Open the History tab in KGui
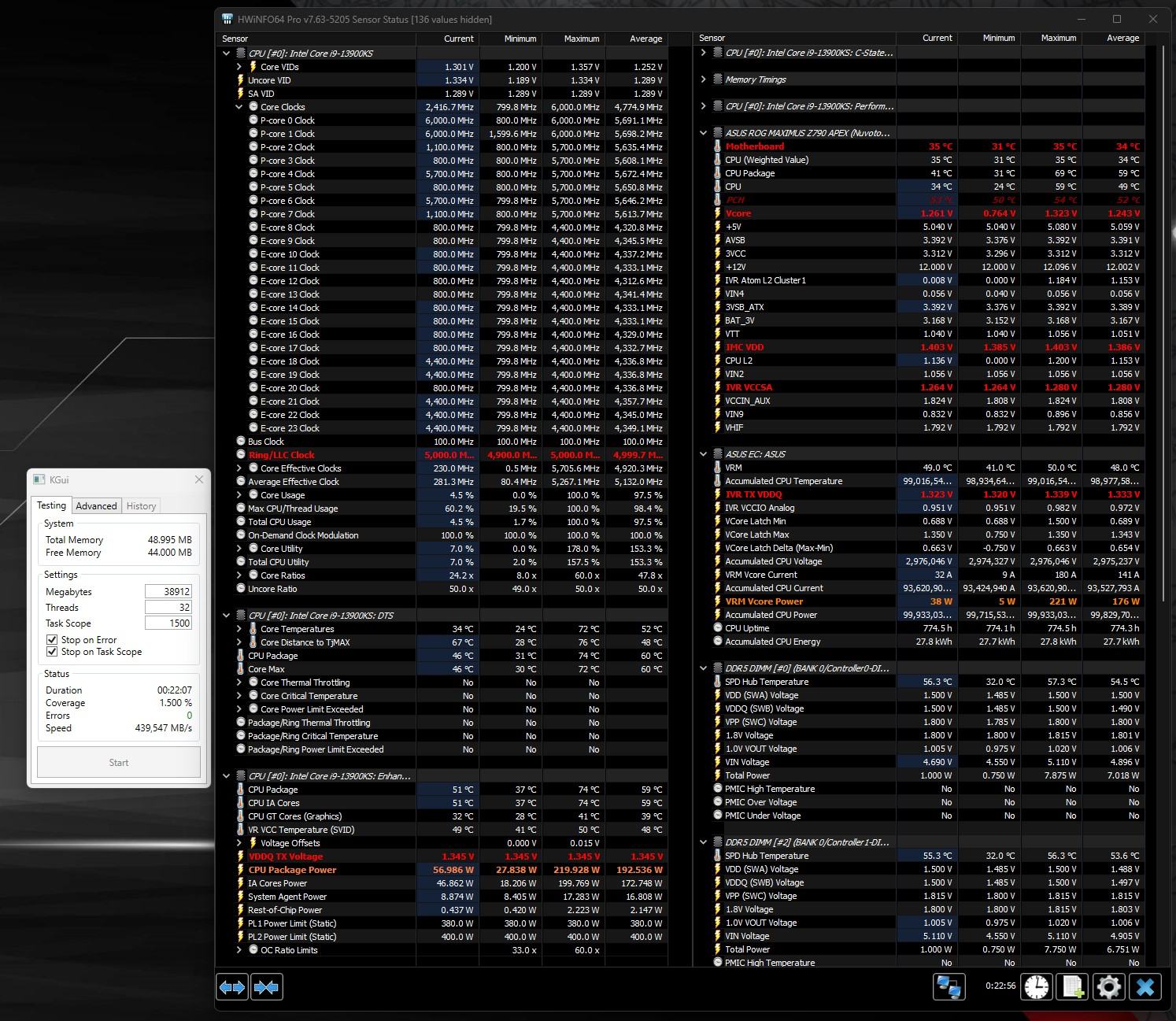The image size is (1176, 1021). coord(142,506)
